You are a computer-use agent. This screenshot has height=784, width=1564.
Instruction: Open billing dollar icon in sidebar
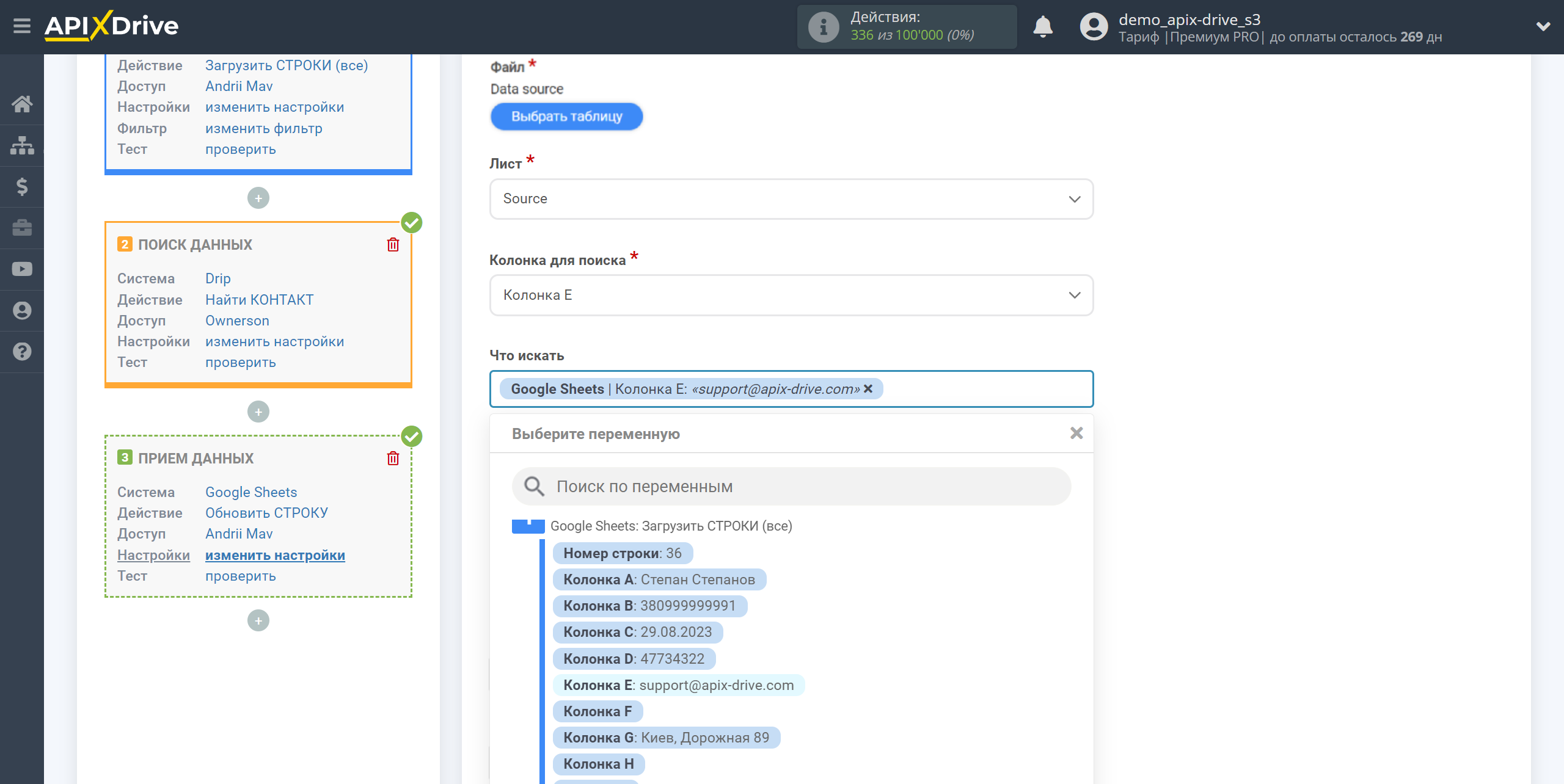tap(22, 186)
